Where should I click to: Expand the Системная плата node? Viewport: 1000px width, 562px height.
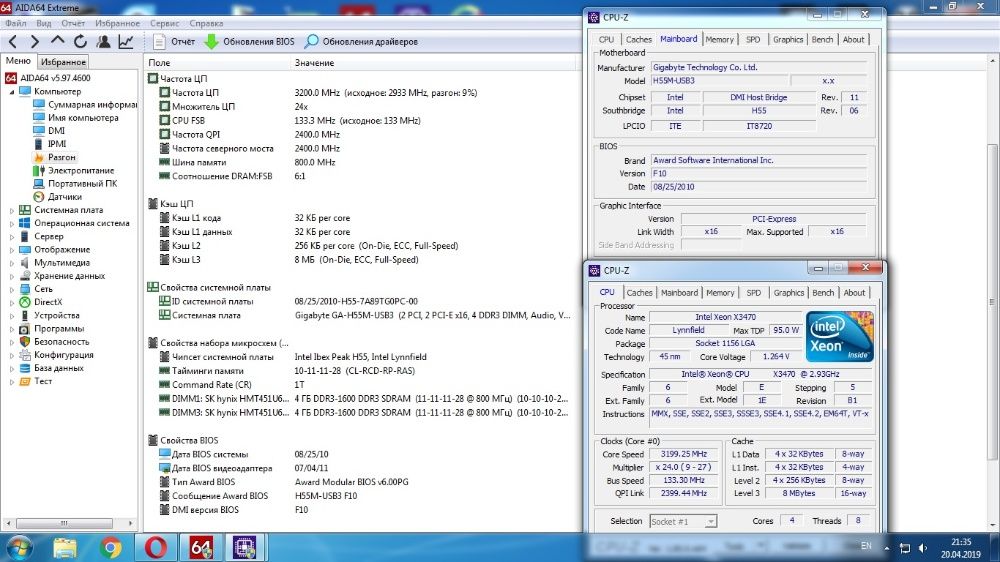[11, 210]
